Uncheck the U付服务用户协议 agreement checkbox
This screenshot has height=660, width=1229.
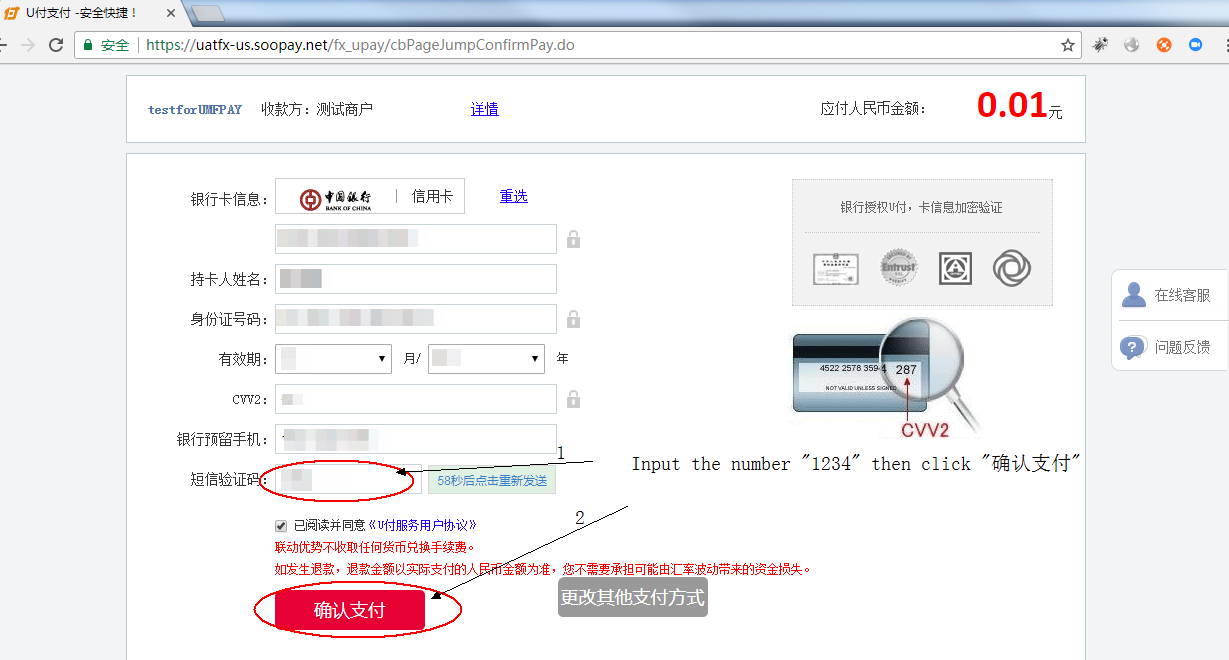coord(281,525)
